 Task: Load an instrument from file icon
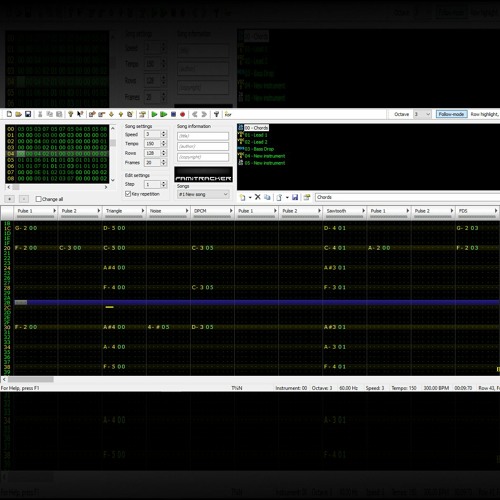pos(279,197)
